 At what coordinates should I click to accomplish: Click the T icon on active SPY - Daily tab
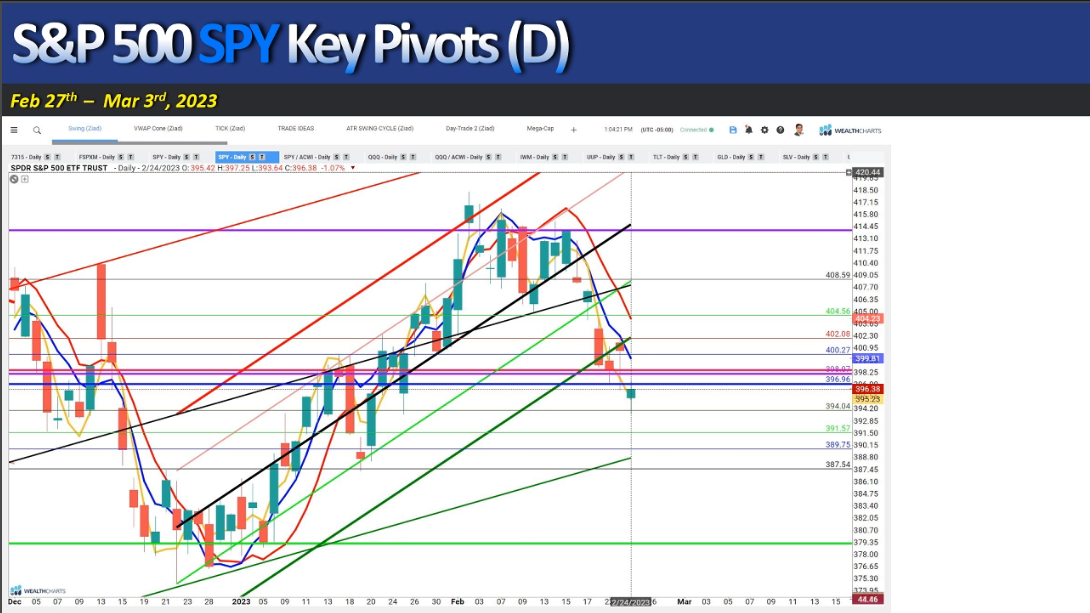pyautogui.click(x=262, y=157)
